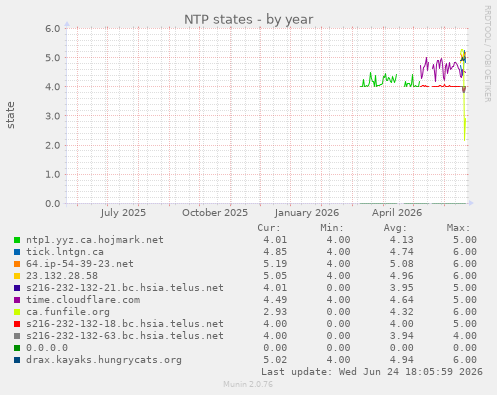Click ntp1.yyz.ca.hojmark.net average value 4.13
497x395 pixels.
(x=402, y=240)
